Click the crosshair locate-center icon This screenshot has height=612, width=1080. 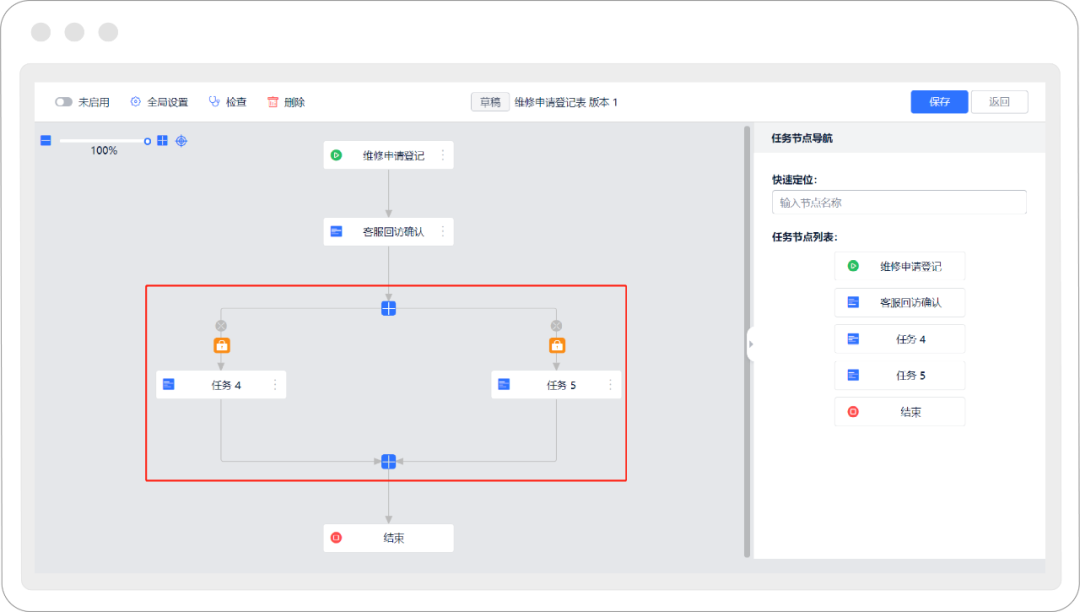tap(181, 141)
